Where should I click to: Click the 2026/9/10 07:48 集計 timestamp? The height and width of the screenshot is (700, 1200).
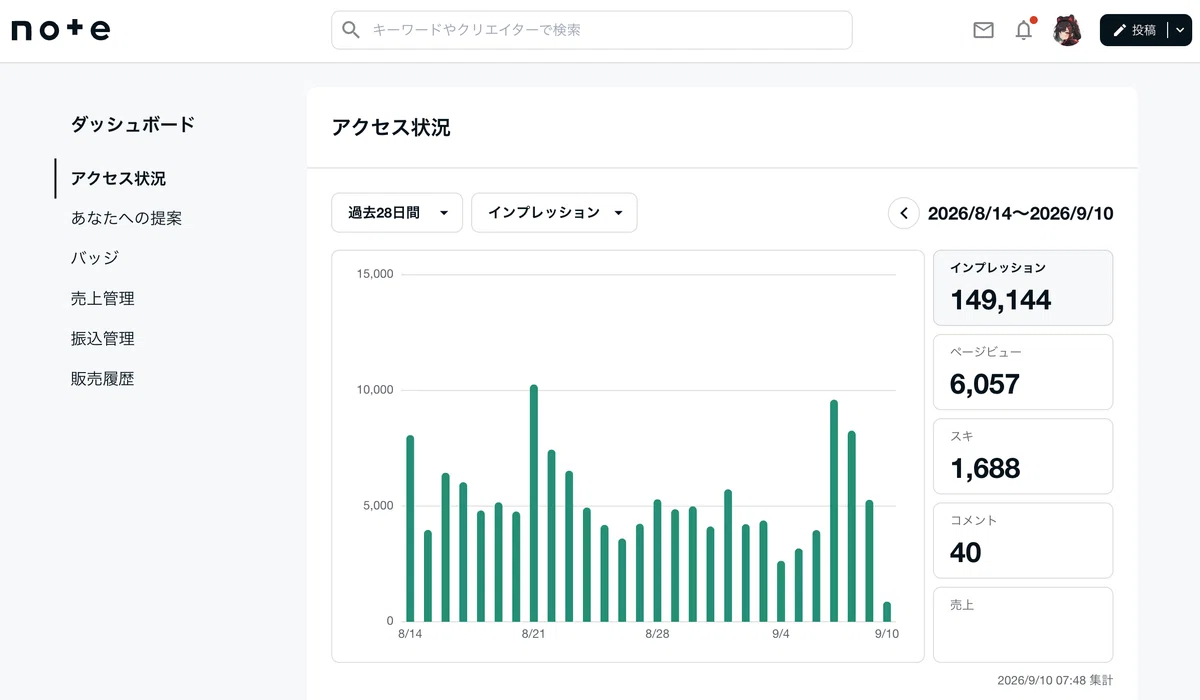(x=1055, y=679)
